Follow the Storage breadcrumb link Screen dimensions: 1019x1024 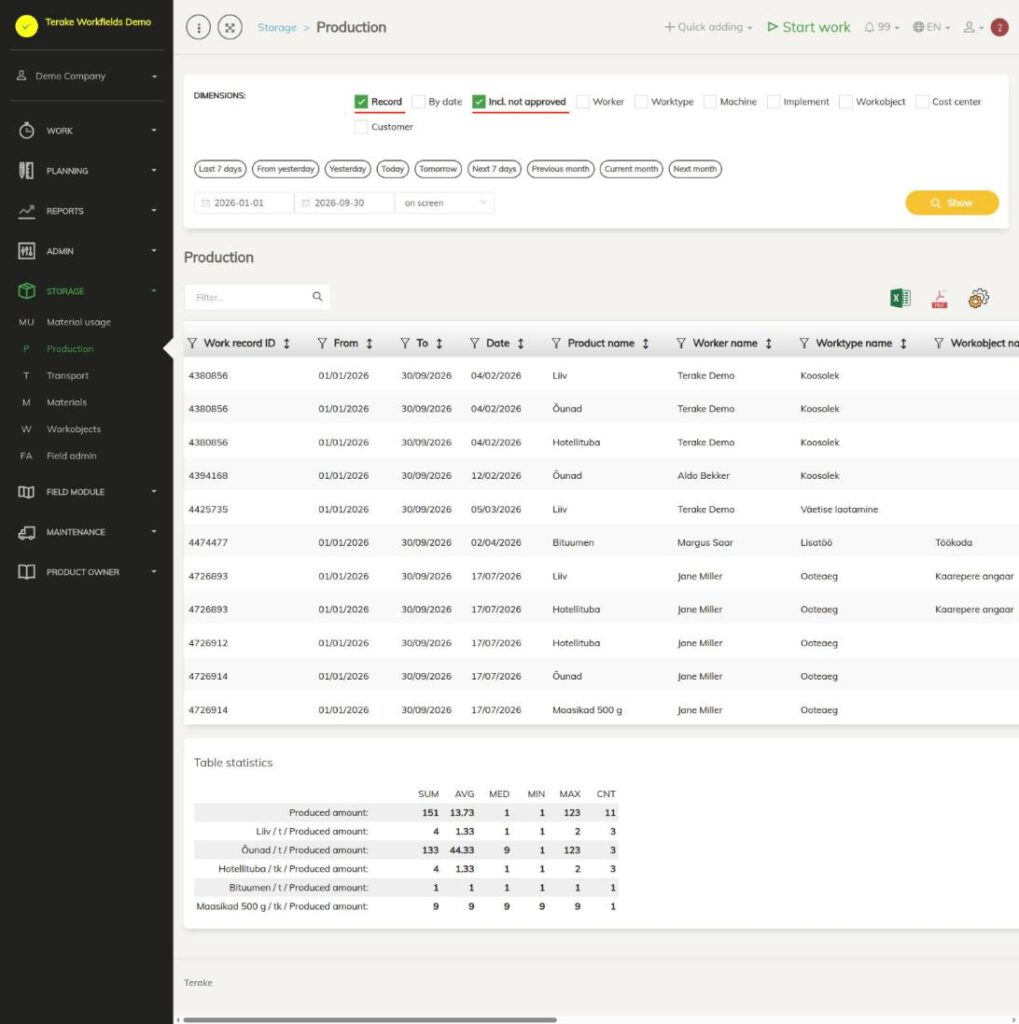click(277, 27)
